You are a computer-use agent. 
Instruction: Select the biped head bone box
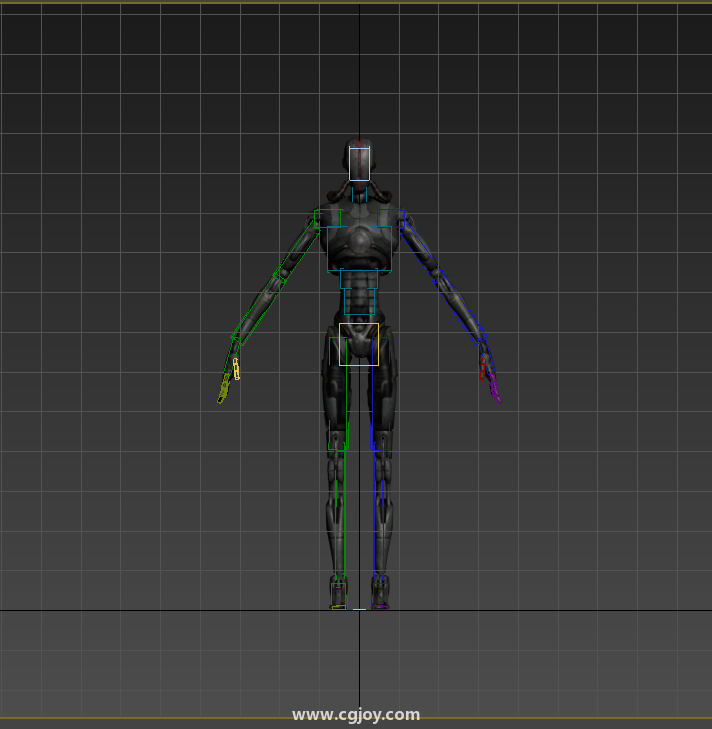click(359, 163)
